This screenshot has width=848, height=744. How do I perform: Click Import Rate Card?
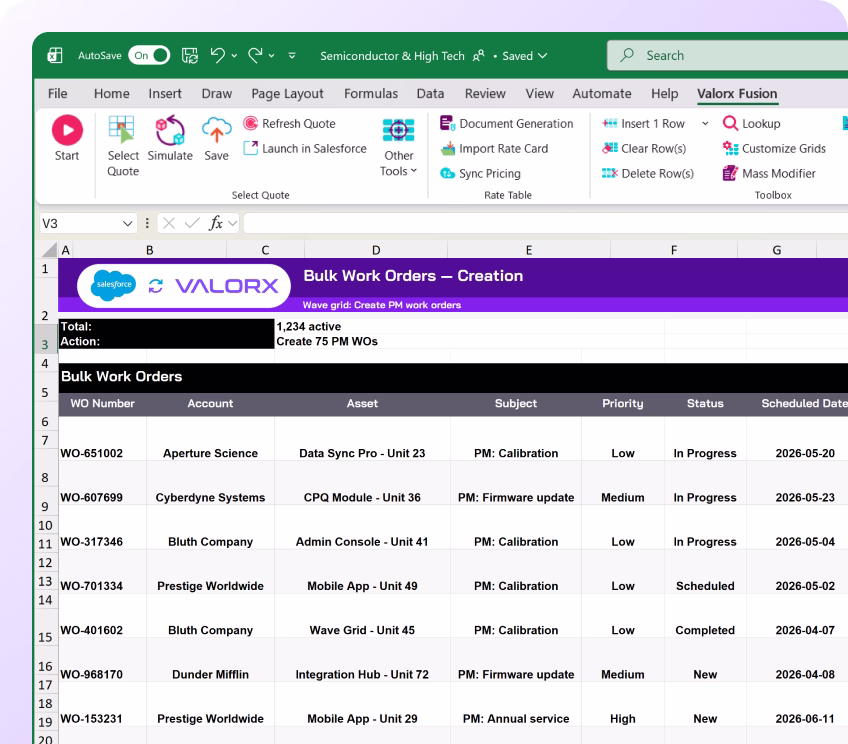point(494,148)
